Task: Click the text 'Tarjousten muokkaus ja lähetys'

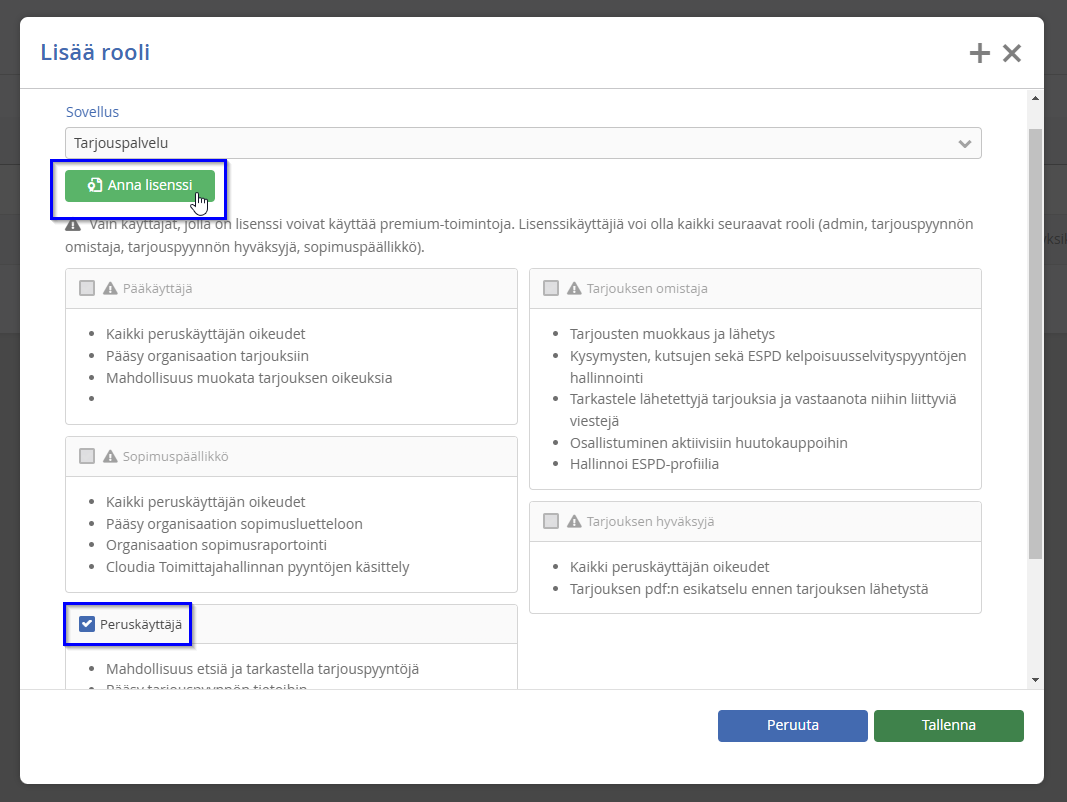Action: pyautogui.click(x=672, y=334)
